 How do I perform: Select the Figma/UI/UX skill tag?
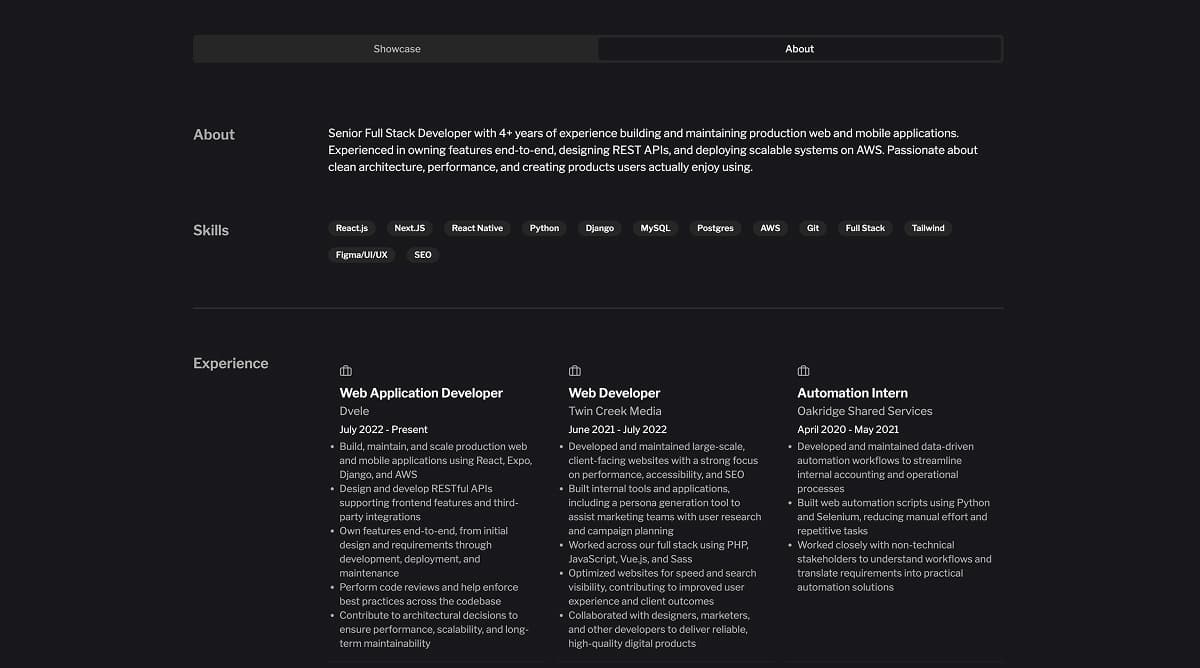point(362,255)
